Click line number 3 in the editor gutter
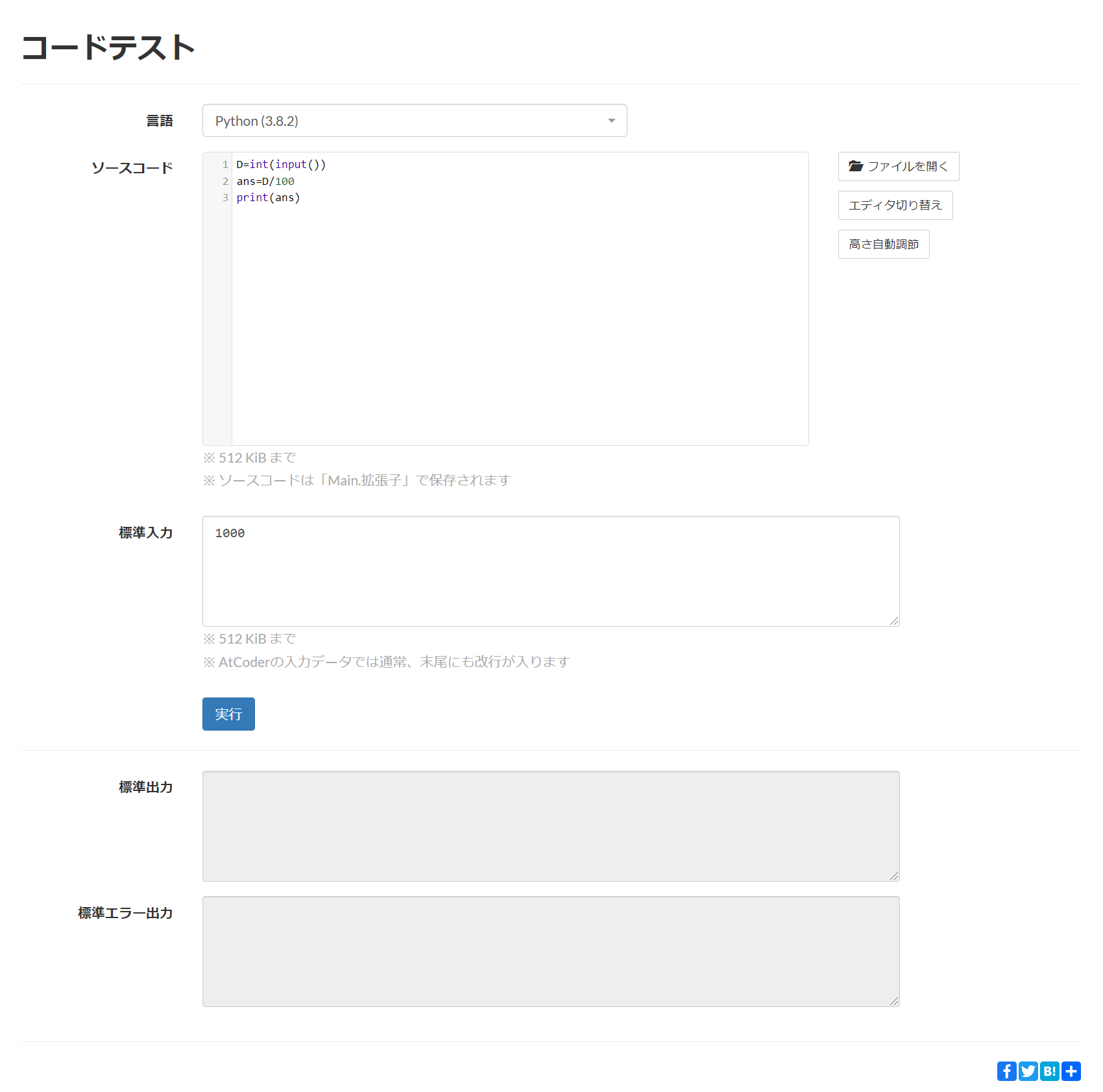This screenshot has height=1092, width=1103. coord(225,198)
